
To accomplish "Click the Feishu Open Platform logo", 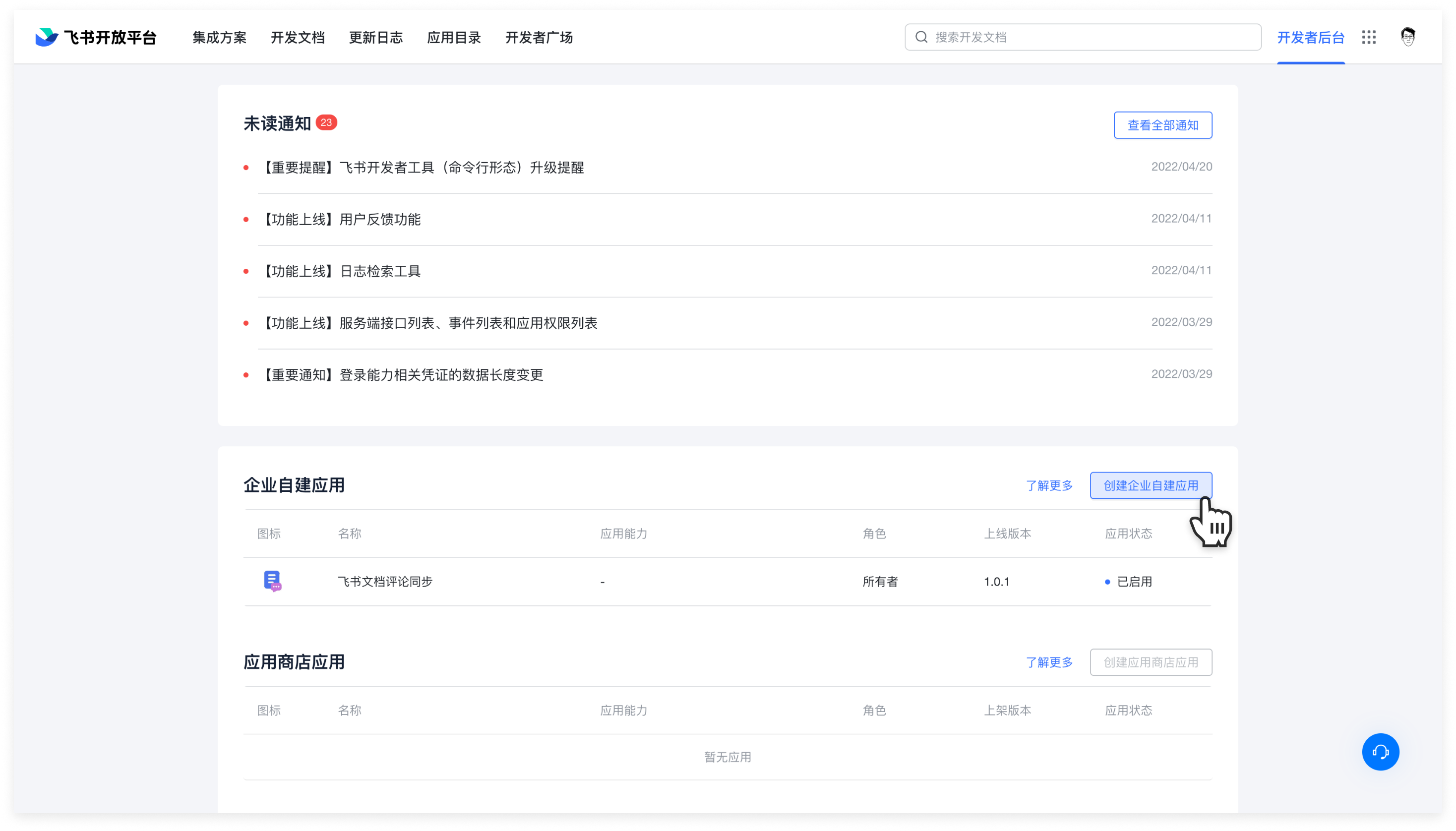I will (x=95, y=38).
